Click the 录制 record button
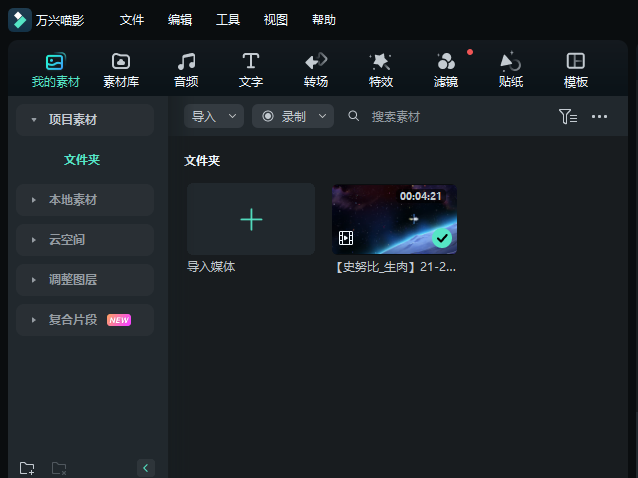Screen dimensions: 638x478 (284, 116)
